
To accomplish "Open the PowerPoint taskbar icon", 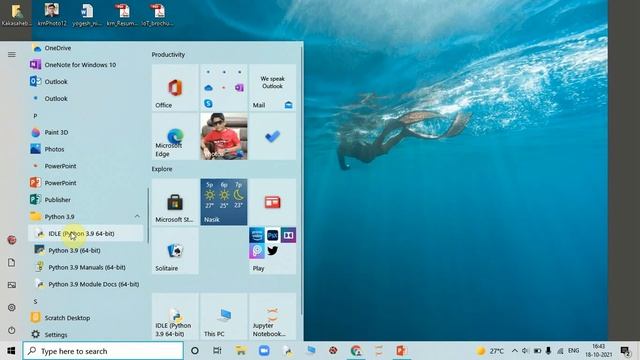I will coord(402,351).
